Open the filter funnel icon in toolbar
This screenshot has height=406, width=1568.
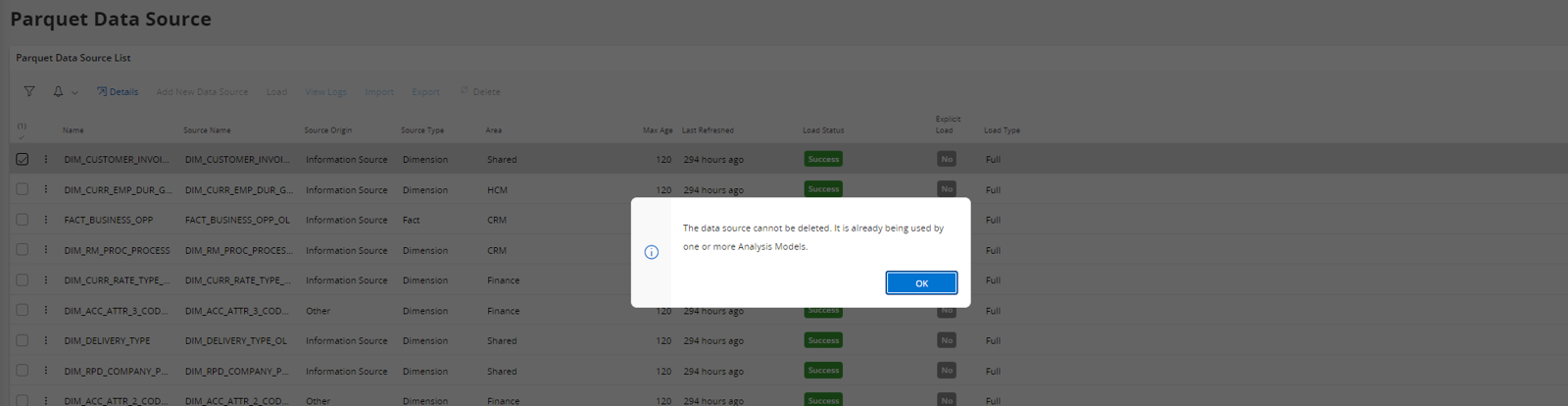[x=29, y=91]
